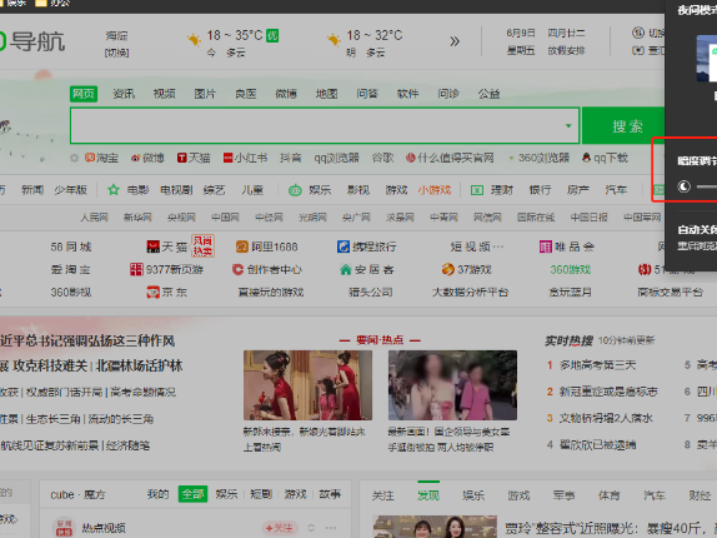The height and width of the screenshot is (538, 717).
Task: Click the 淘宝 icon link below search
Action: [x=90, y=158]
